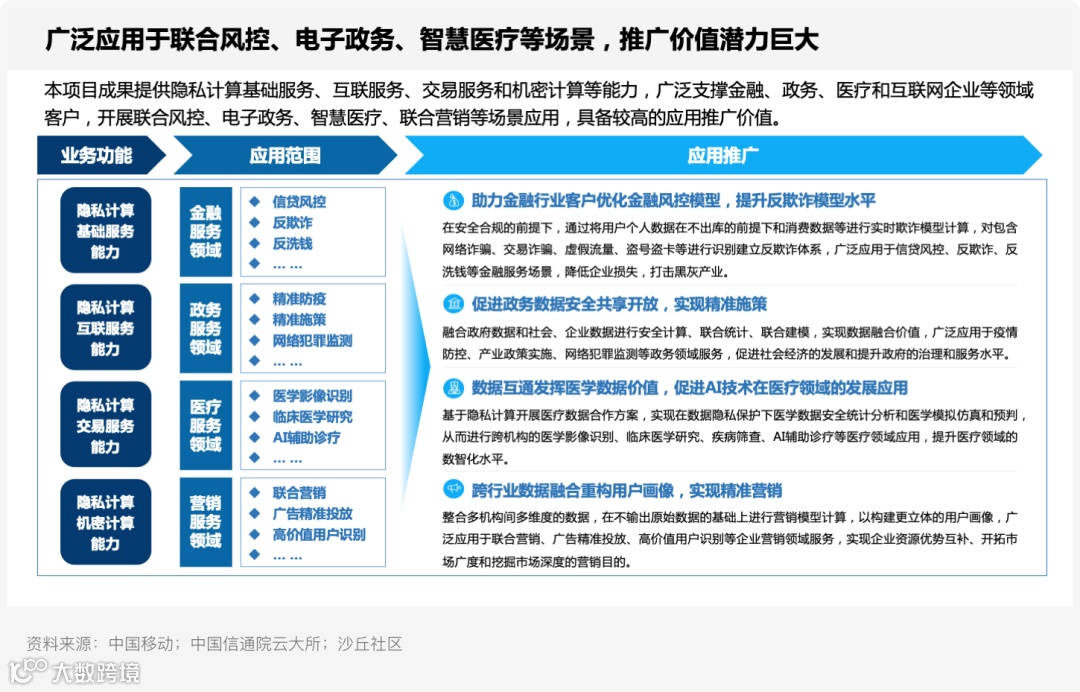This screenshot has height=692, width=1080.
Task: Select the 营销服务领域 block
Action: pos(205,522)
